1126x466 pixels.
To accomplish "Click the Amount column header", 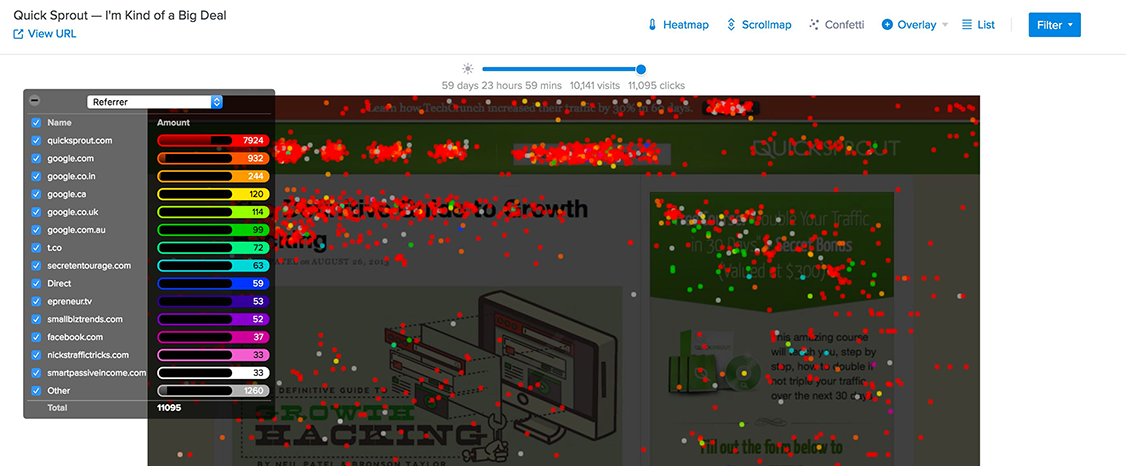I will pos(173,123).
